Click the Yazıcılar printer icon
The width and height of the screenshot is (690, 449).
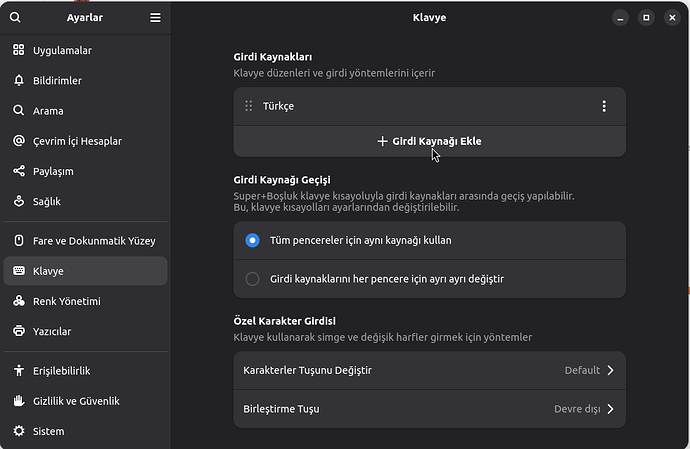(x=19, y=331)
